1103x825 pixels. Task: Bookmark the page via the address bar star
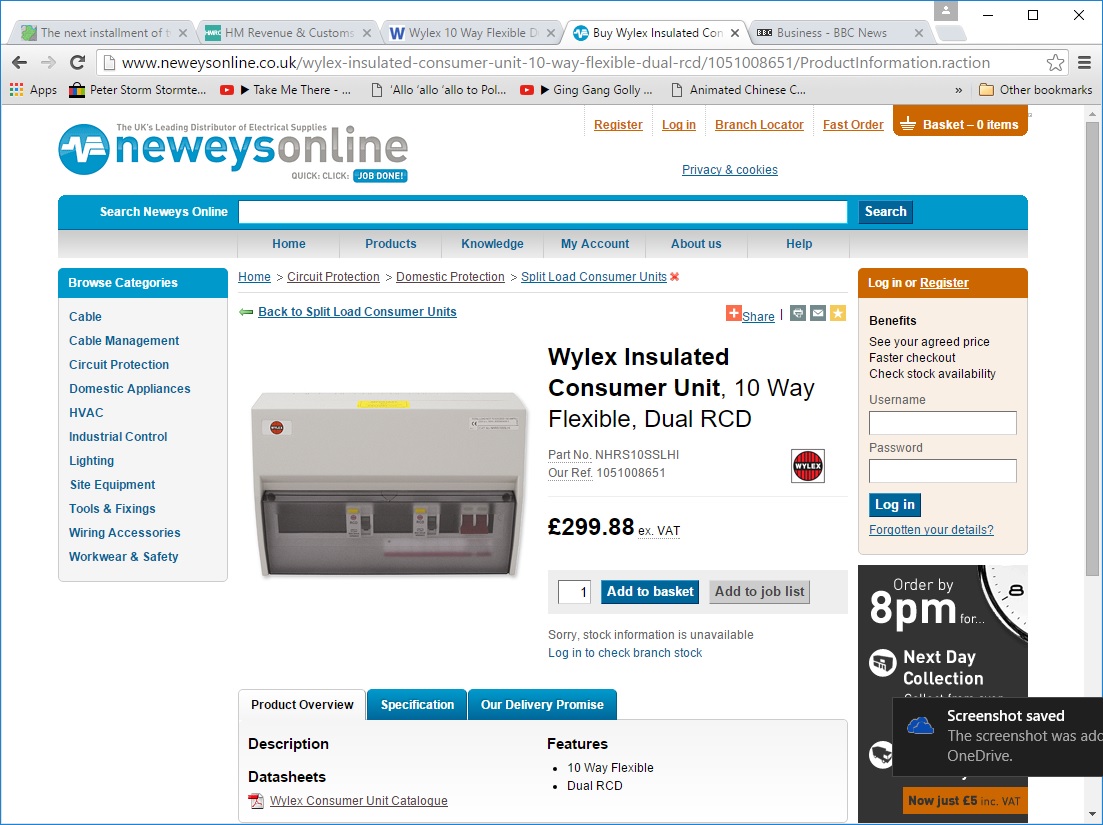pyautogui.click(x=1054, y=61)
